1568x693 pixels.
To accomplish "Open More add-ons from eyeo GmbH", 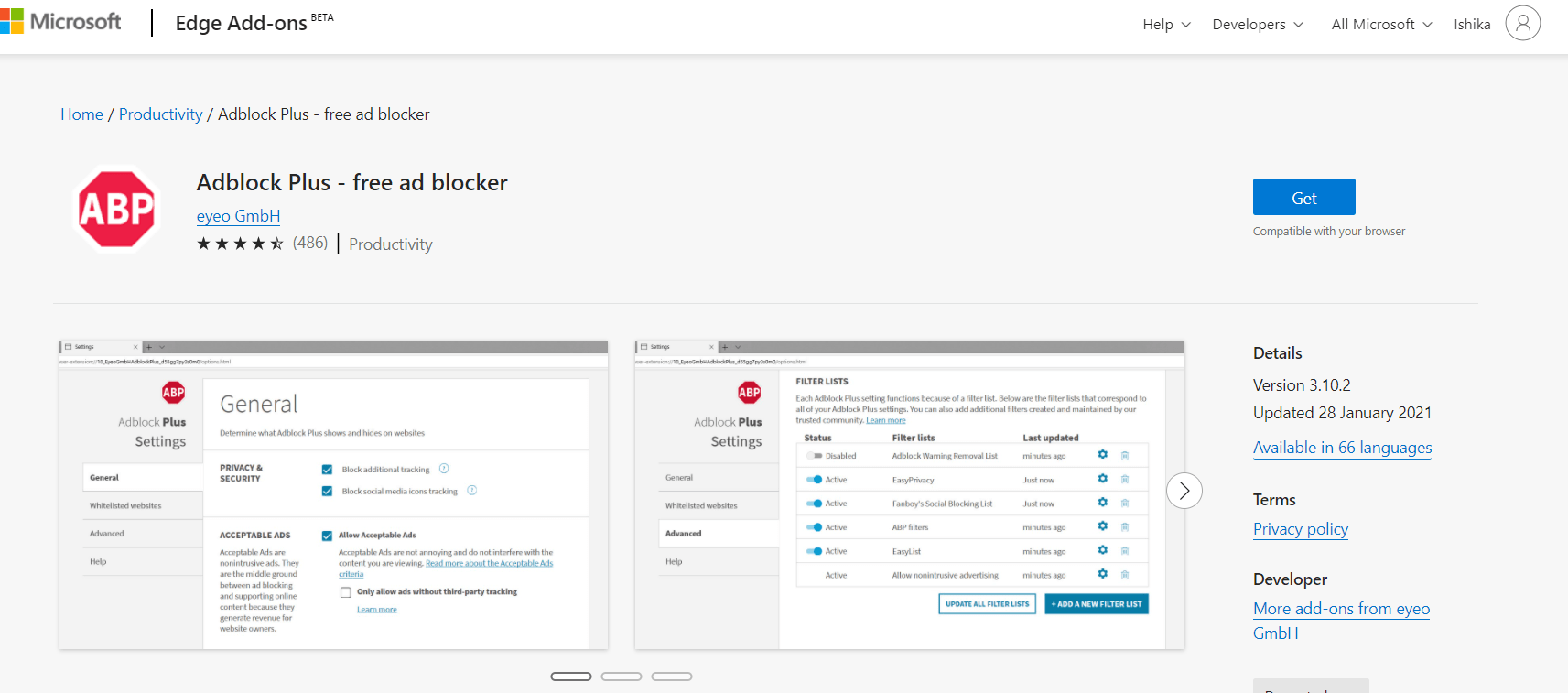I will coord(1342,621).
